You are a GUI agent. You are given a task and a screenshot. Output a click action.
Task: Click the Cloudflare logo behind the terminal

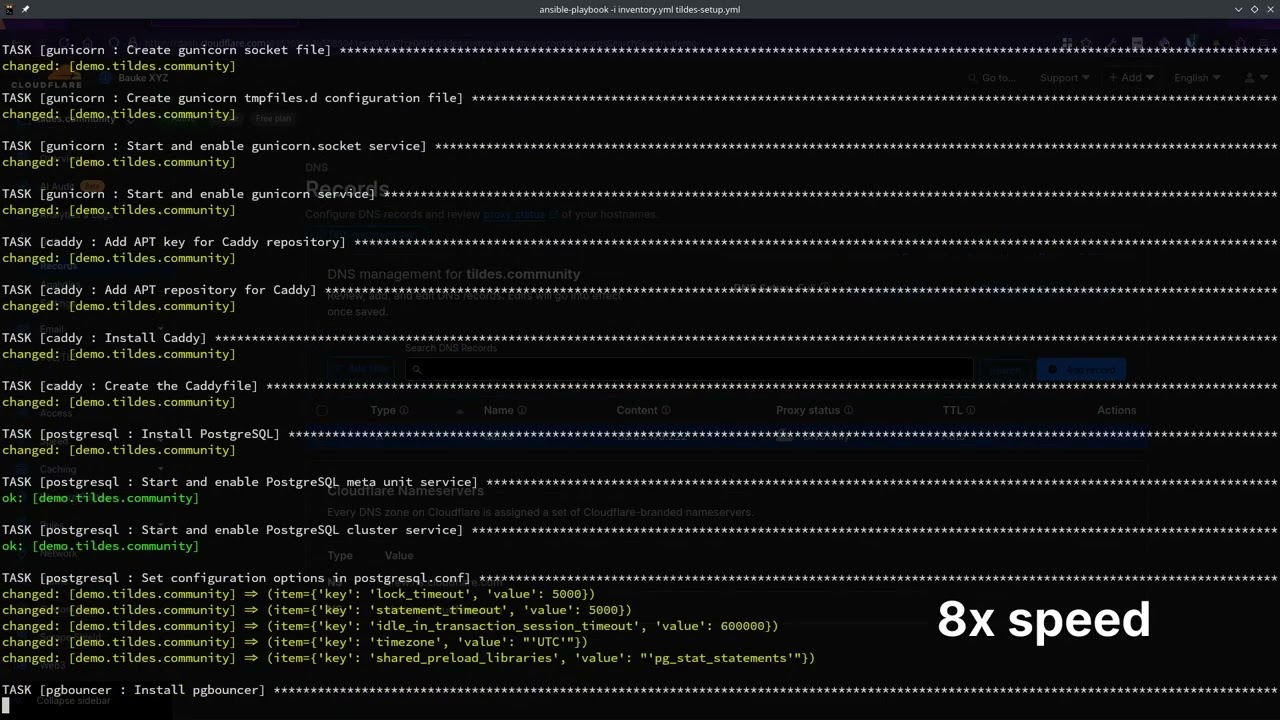46,76
